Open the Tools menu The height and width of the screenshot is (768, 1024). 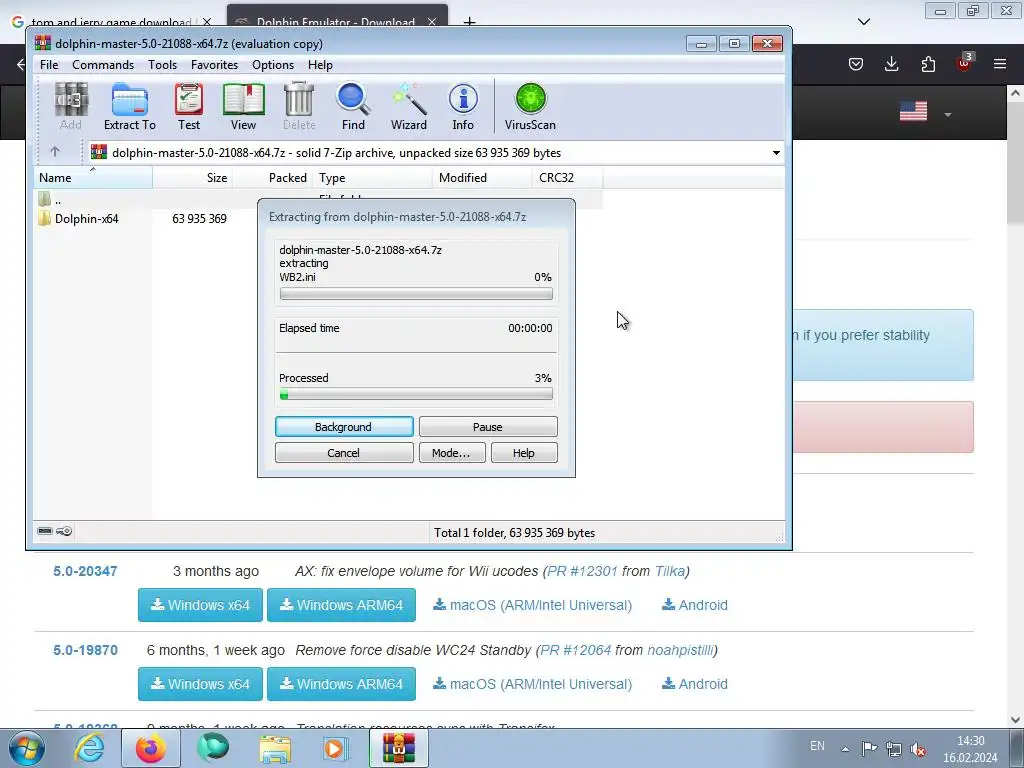pos(162,65)
